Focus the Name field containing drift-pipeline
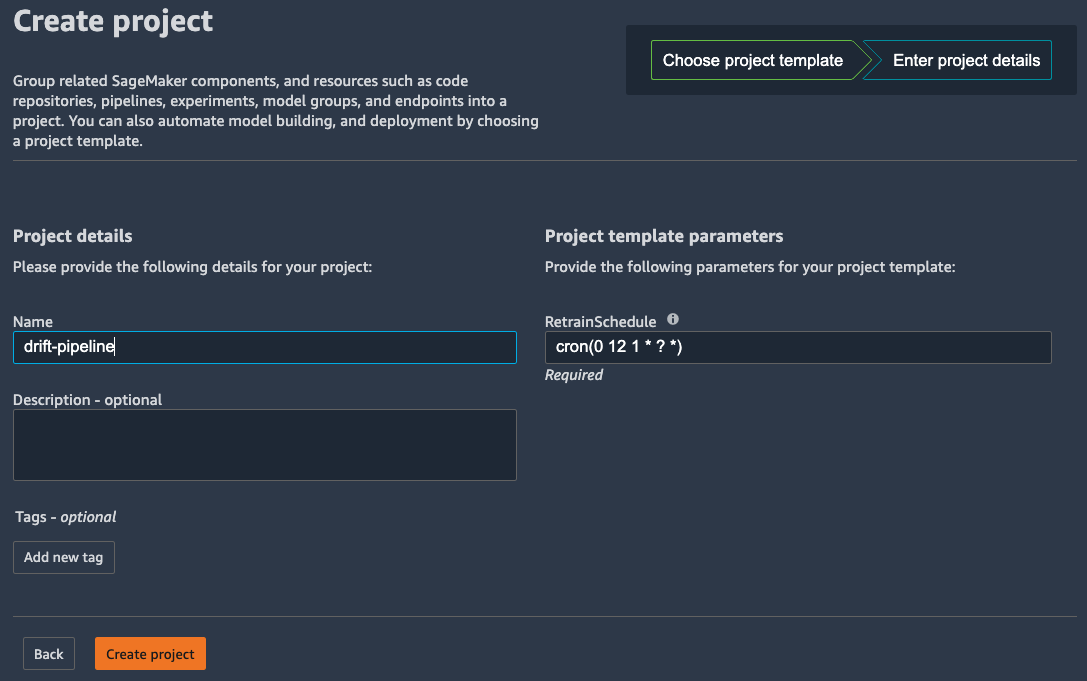Viewport: 1087px width, 681px height. click(265, 347)
